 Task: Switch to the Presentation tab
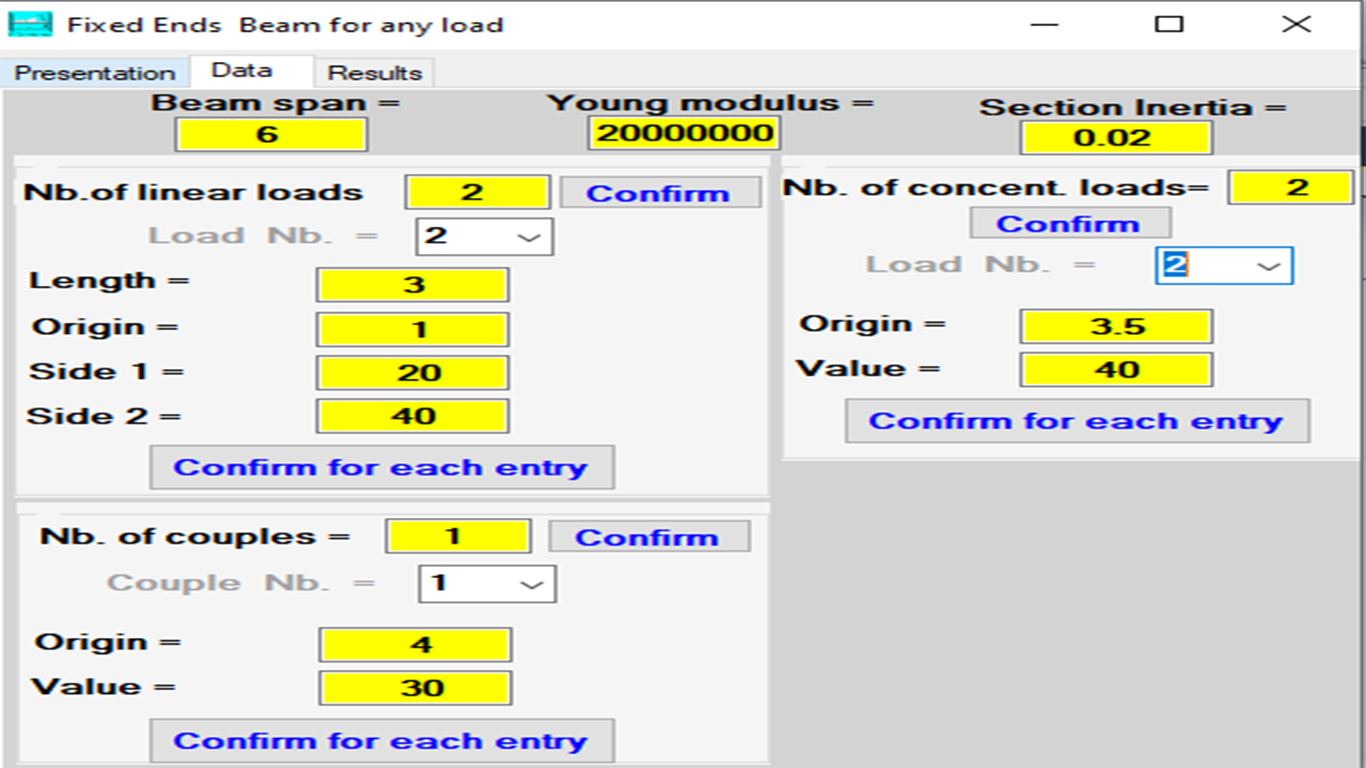(94, 73)
